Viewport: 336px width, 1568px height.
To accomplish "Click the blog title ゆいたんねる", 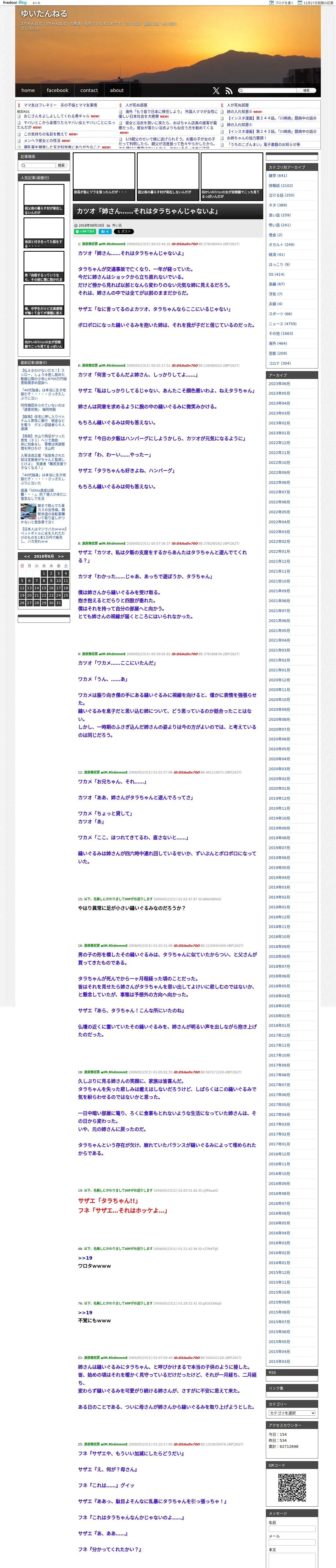I will click(44, 13).
